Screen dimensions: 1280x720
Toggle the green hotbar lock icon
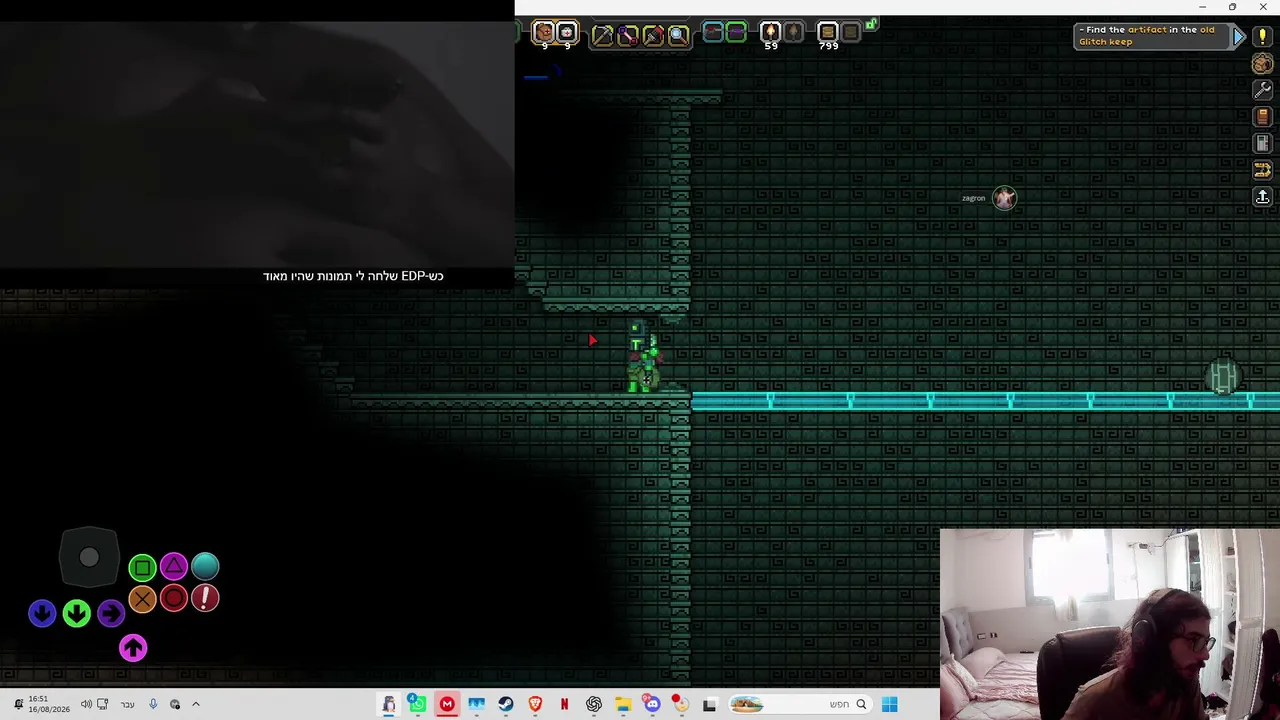(871, 23)
